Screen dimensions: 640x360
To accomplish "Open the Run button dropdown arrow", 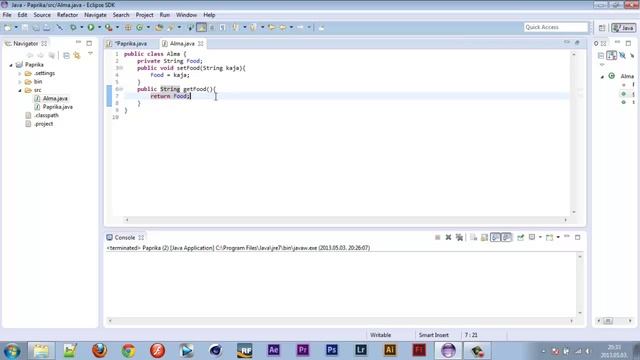I will pyautogui.click(x=99, y=27).
